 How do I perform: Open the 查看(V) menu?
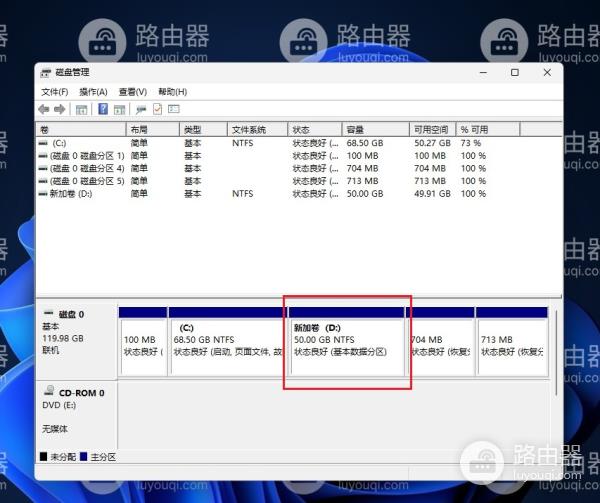pyautogui.click(x=133, y=92)
